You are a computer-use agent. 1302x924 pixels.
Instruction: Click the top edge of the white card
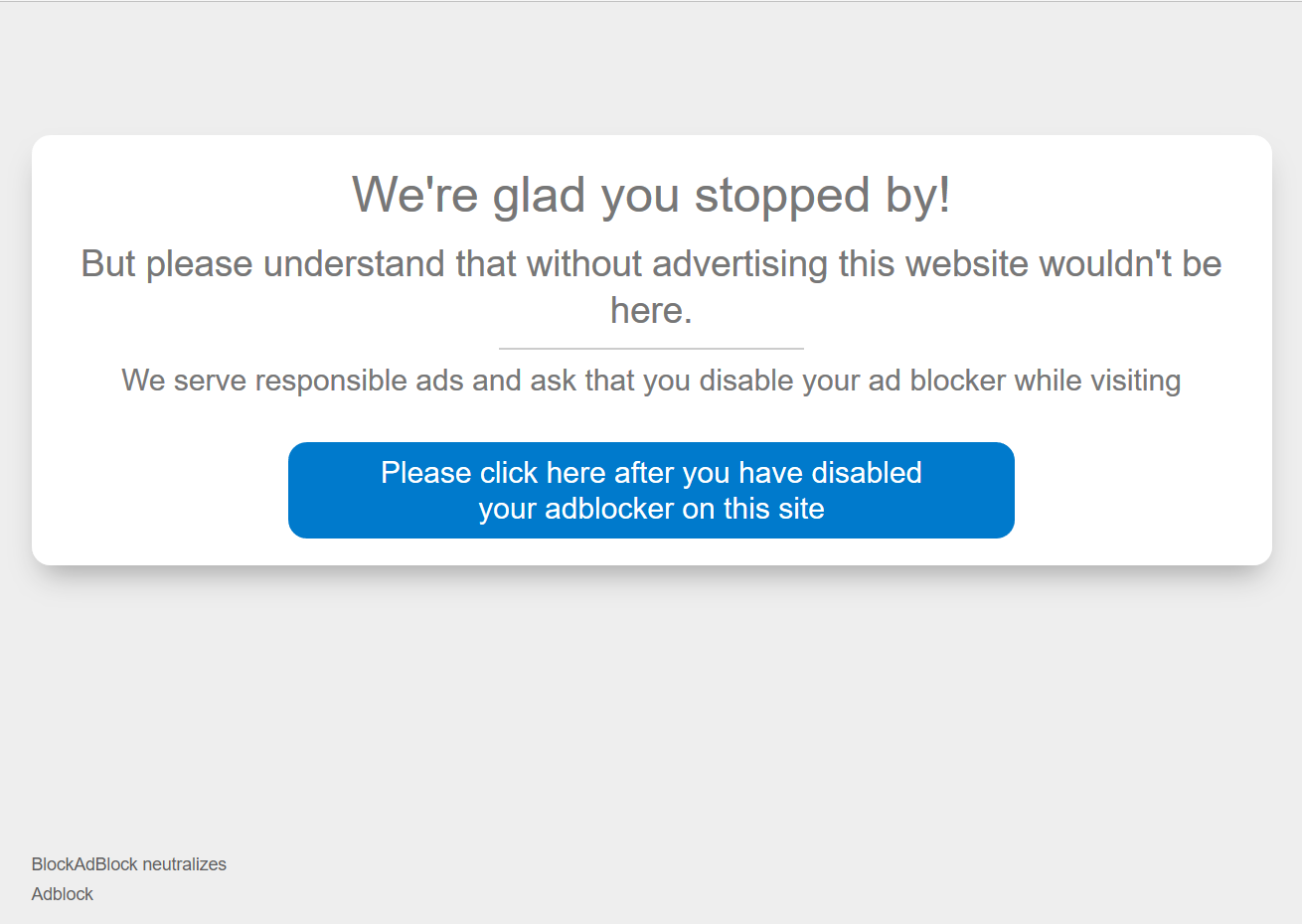pos(651,138)
